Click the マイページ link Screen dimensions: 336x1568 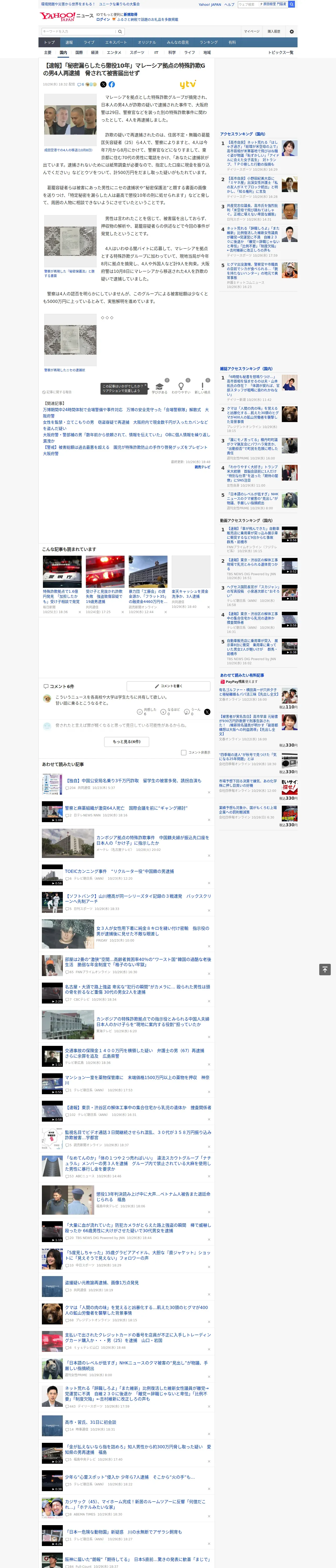click(252, 31)
